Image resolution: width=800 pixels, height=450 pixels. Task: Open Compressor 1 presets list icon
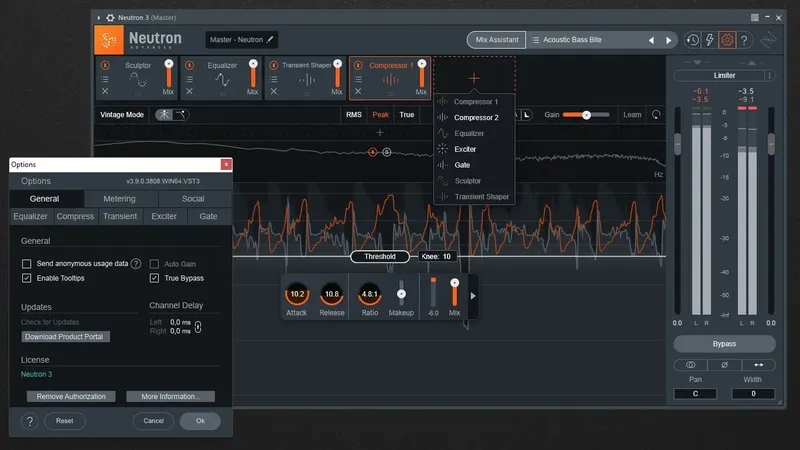click(x=358, y=79)
